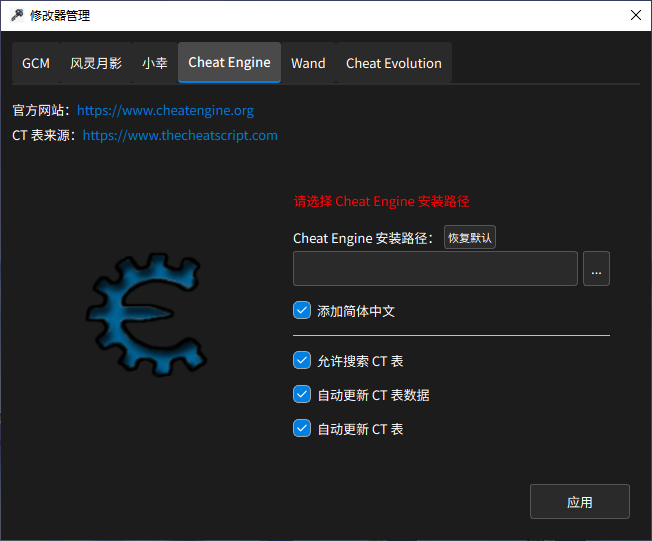Switch to the Cheat Evolution tab
This screenshot has height=541, width=652.
click(393, 63)
